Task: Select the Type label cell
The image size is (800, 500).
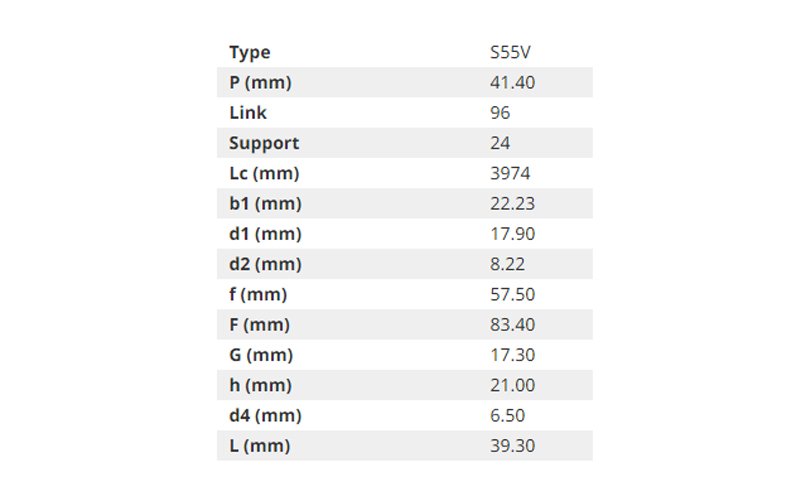Action: 249,53
